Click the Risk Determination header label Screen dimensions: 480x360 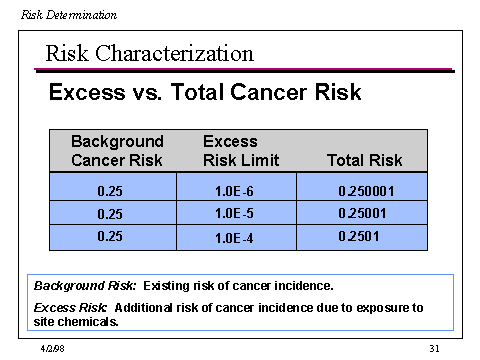pyautogui.click(x=69, y=15)
